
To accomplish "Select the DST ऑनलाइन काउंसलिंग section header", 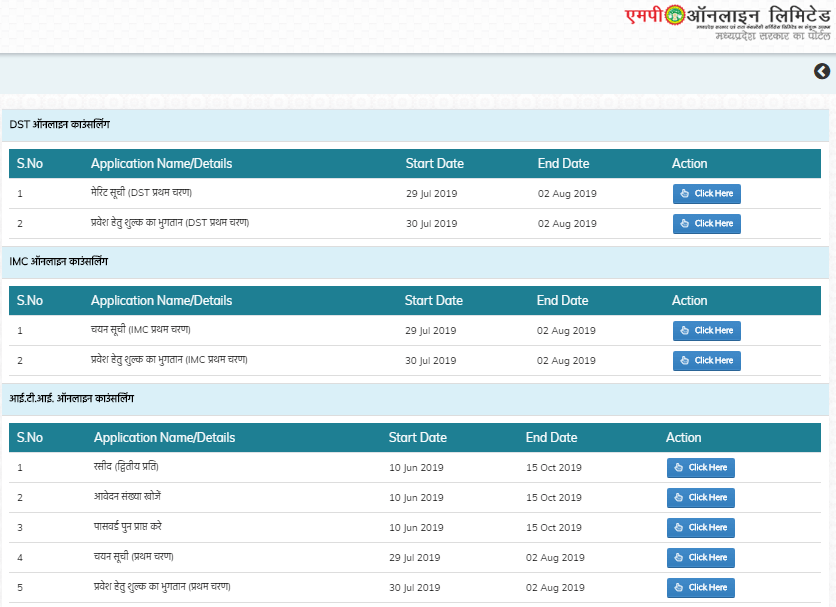I will tap(60, 125).
